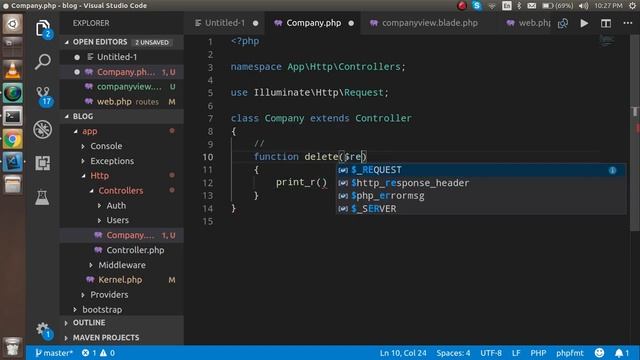Switch to the companyview.blade.php tab

coord(429,23)
